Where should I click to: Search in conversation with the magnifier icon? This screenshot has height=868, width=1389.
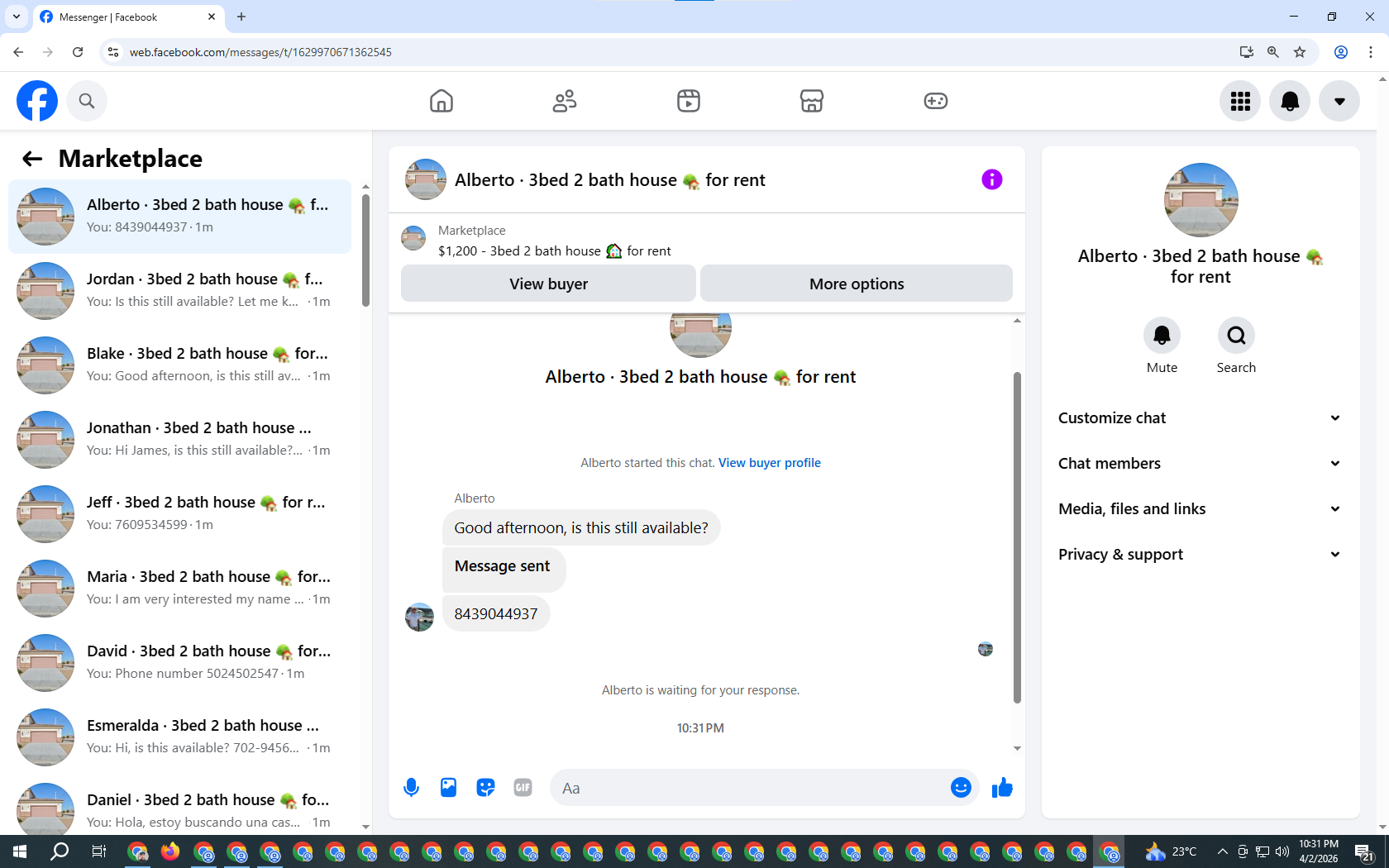pyautogui.click(x=1236, y=335)
